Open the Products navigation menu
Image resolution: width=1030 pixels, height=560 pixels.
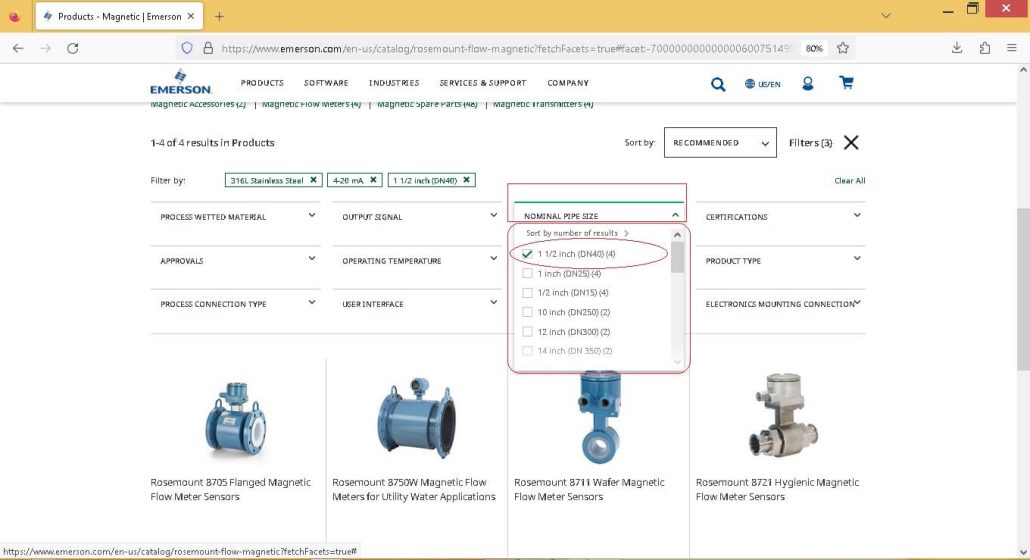(x=262, y=83)
